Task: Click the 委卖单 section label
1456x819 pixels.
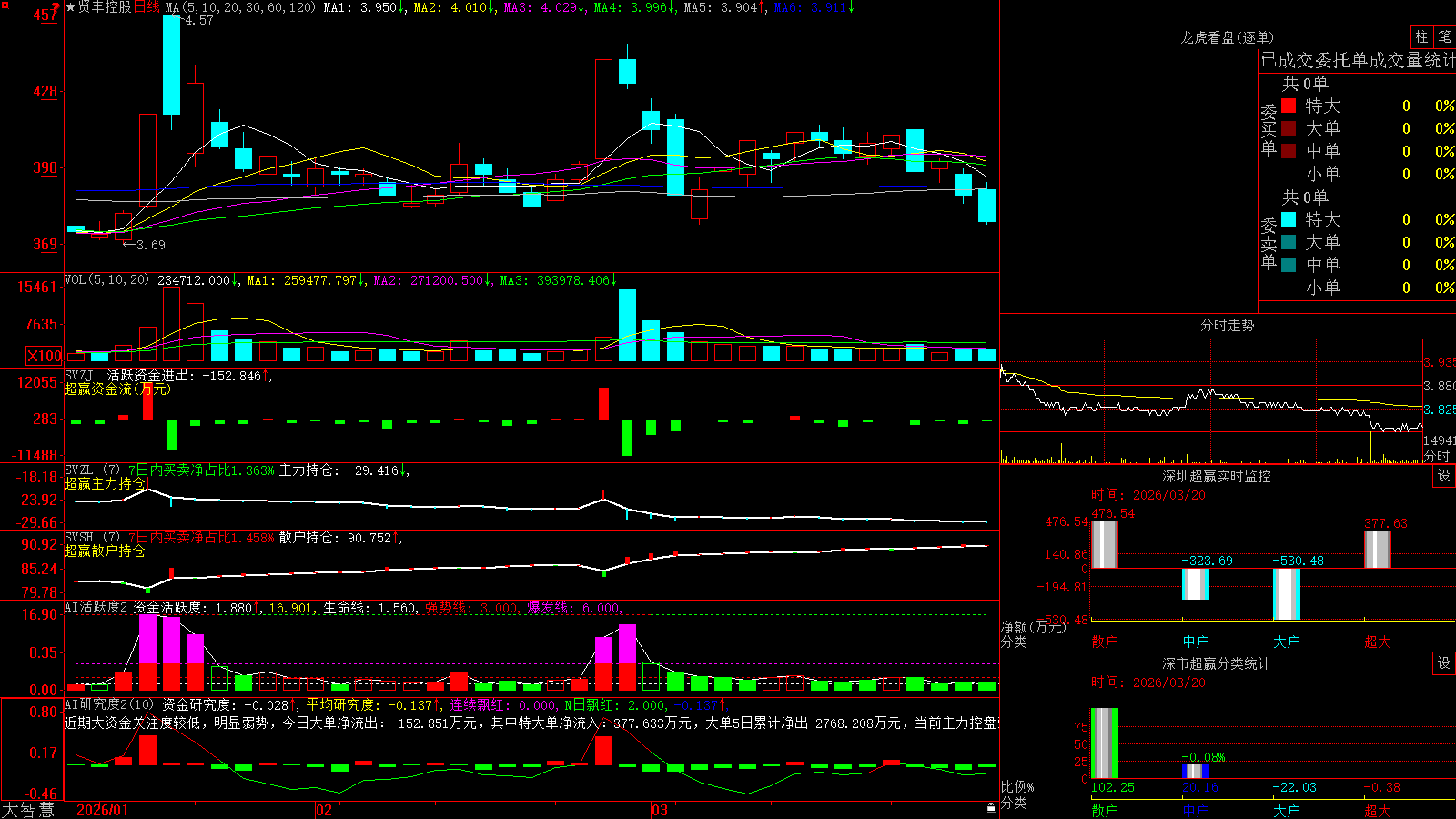Action: pyautogui.click(x=1269, y=243)
